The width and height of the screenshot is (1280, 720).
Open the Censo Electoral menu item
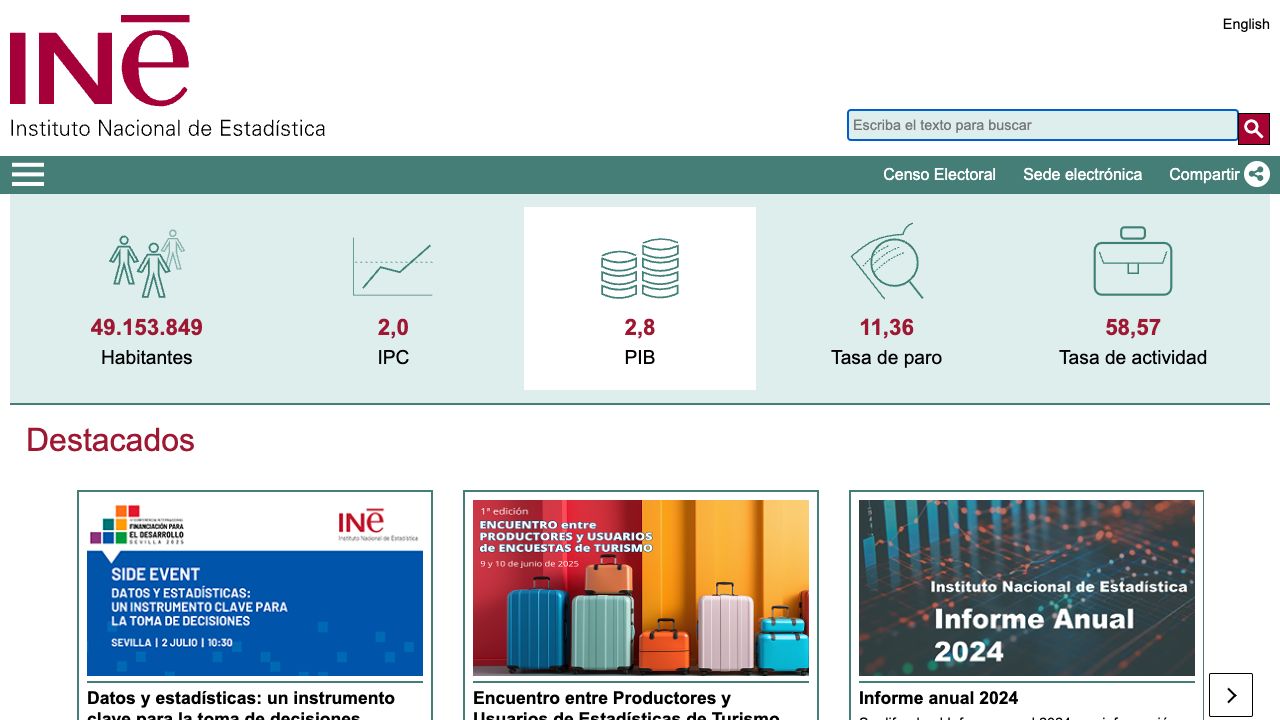[939, 174]
